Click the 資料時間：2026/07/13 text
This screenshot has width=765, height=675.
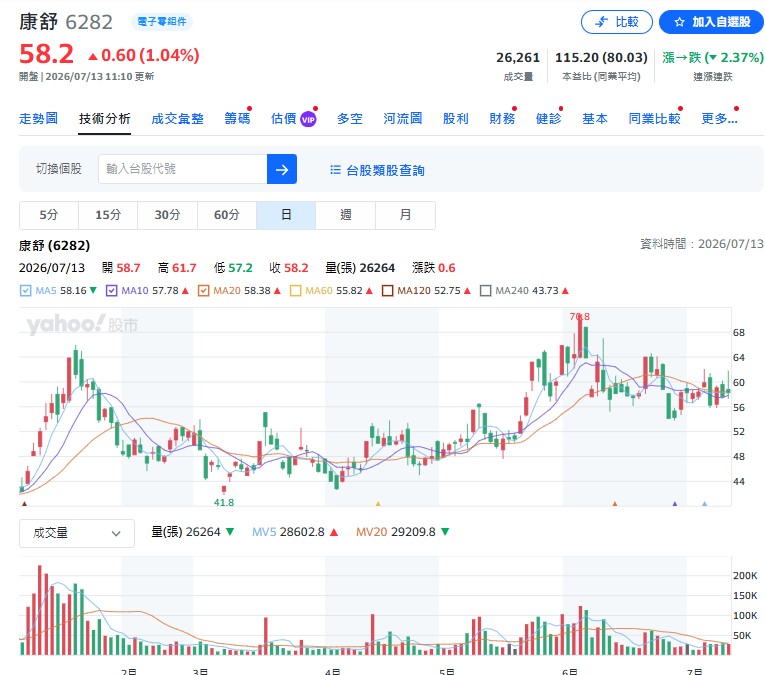click(x=702, y=244)
